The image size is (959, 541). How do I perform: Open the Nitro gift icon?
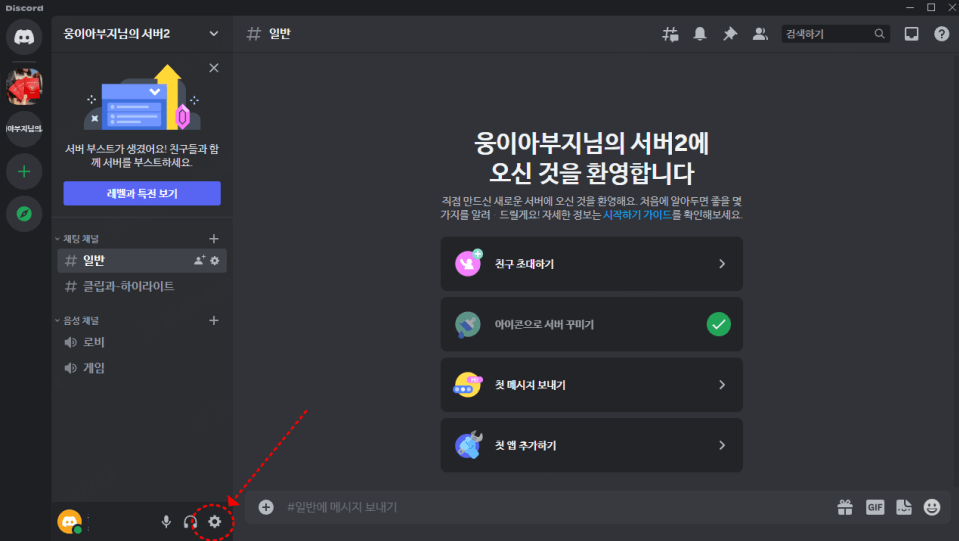click(845, 507)
